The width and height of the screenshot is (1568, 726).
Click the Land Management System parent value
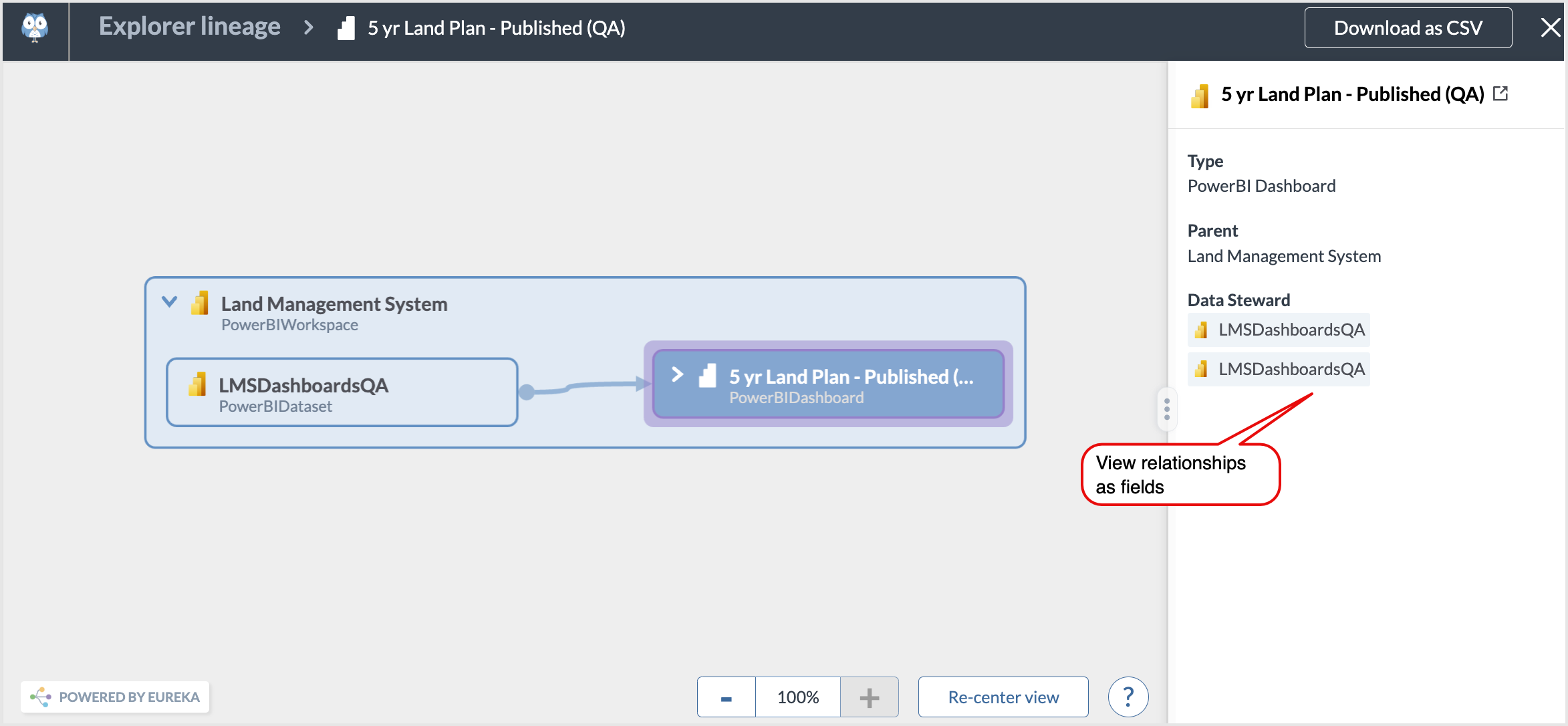click(x=1284, y=256)
